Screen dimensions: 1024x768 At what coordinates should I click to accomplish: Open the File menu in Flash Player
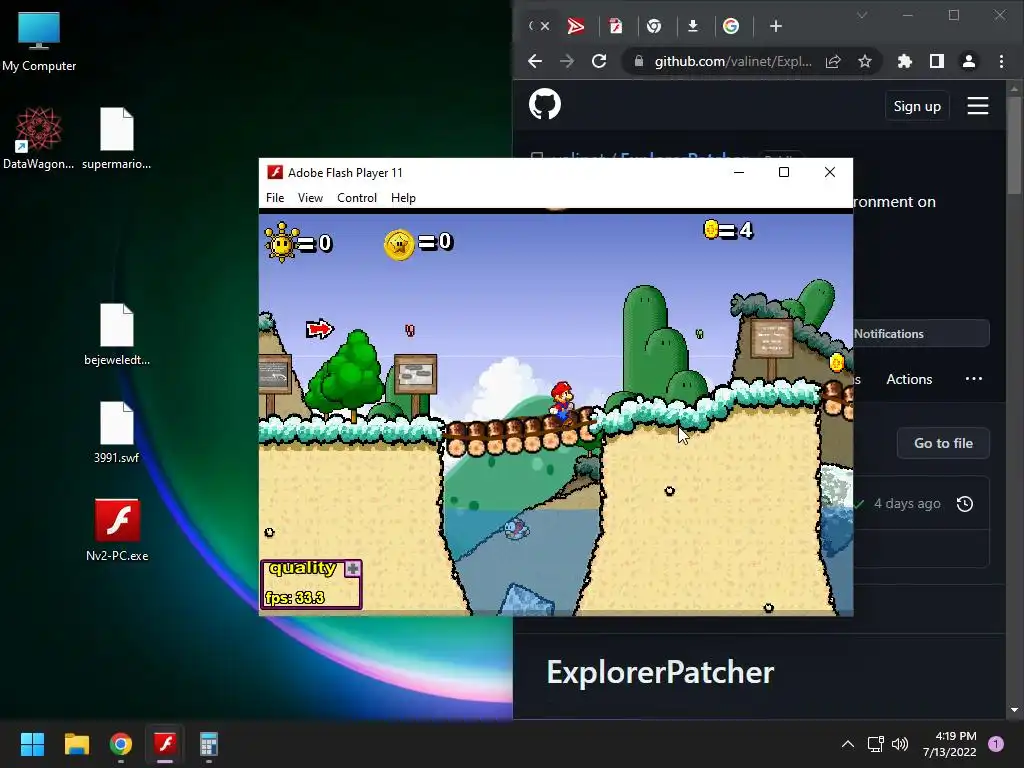(275, 198)
